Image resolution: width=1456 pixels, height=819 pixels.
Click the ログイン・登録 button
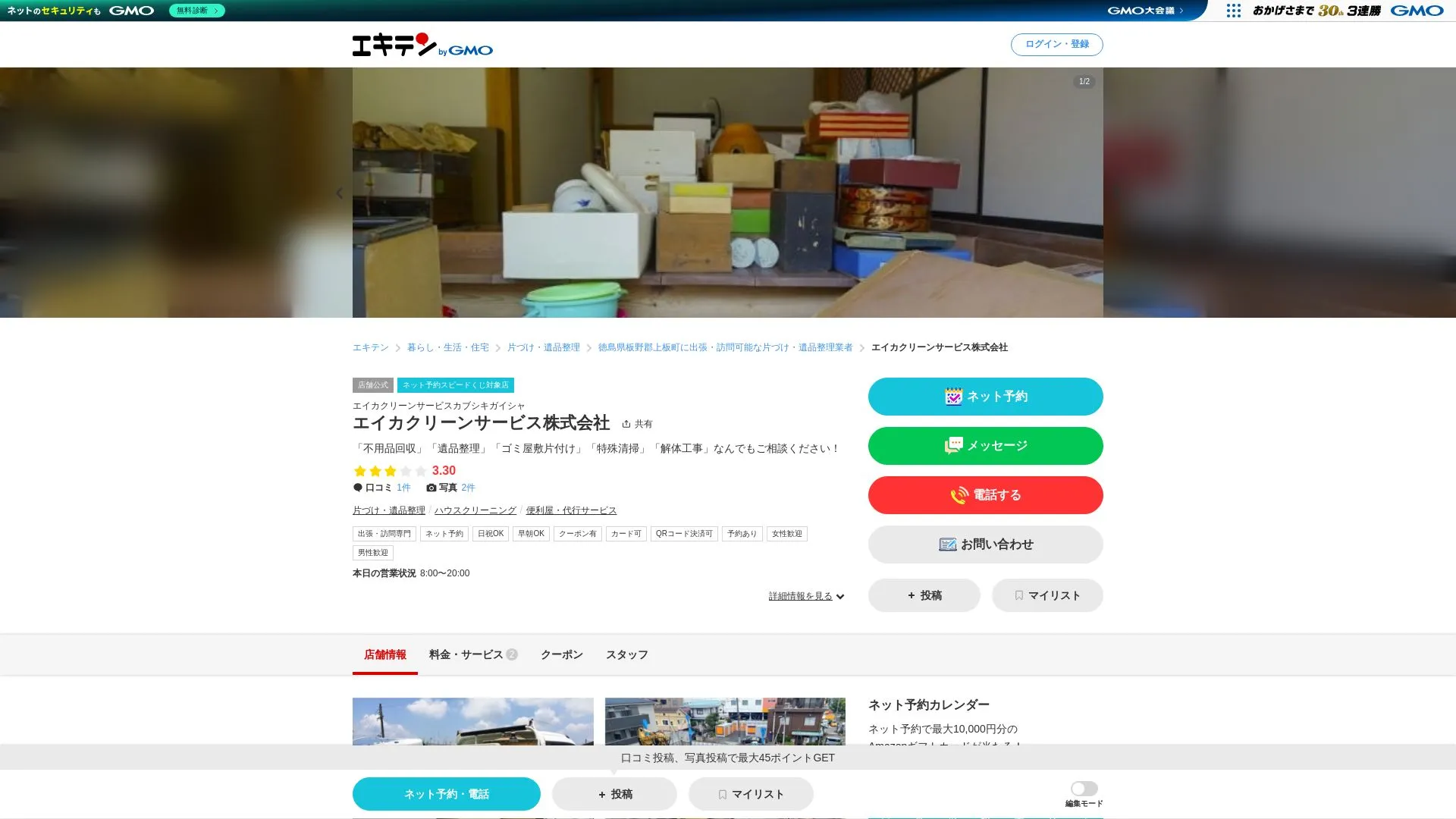[1057, 44]
